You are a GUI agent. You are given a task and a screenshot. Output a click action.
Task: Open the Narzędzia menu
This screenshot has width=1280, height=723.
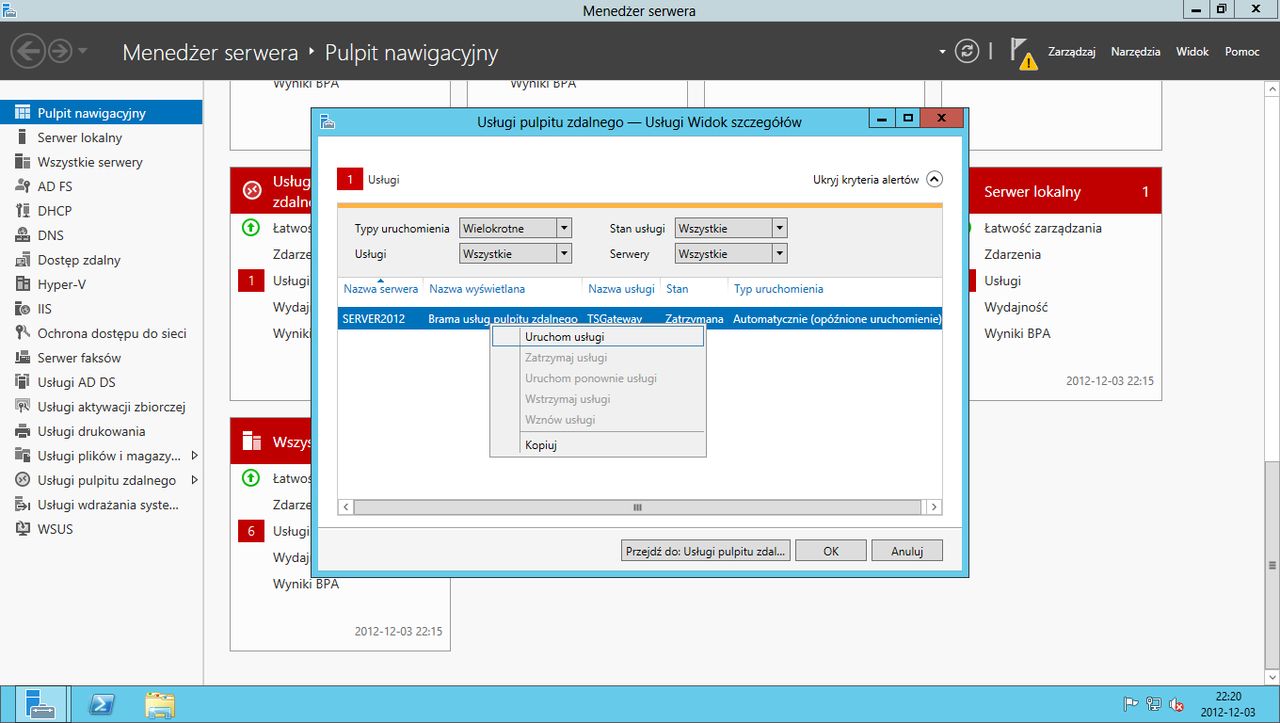click(x=1136, y=51)
